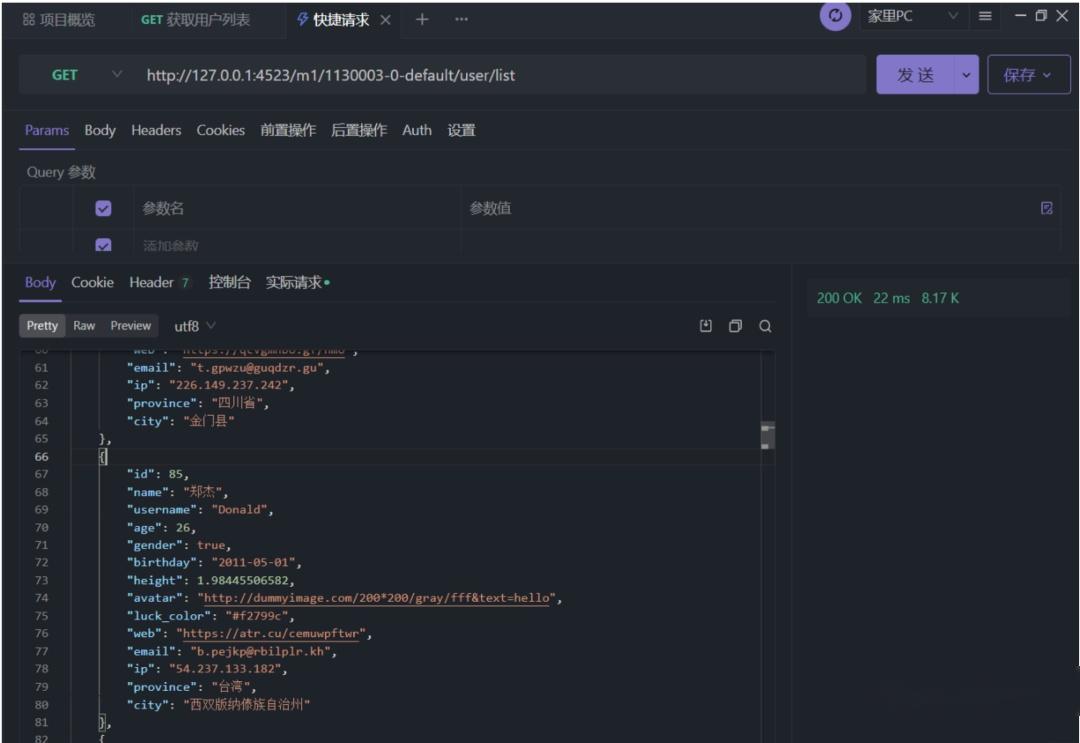Expand the 发送 button dropdown arrow
The image size is (1080, 743).
point(966,74)
